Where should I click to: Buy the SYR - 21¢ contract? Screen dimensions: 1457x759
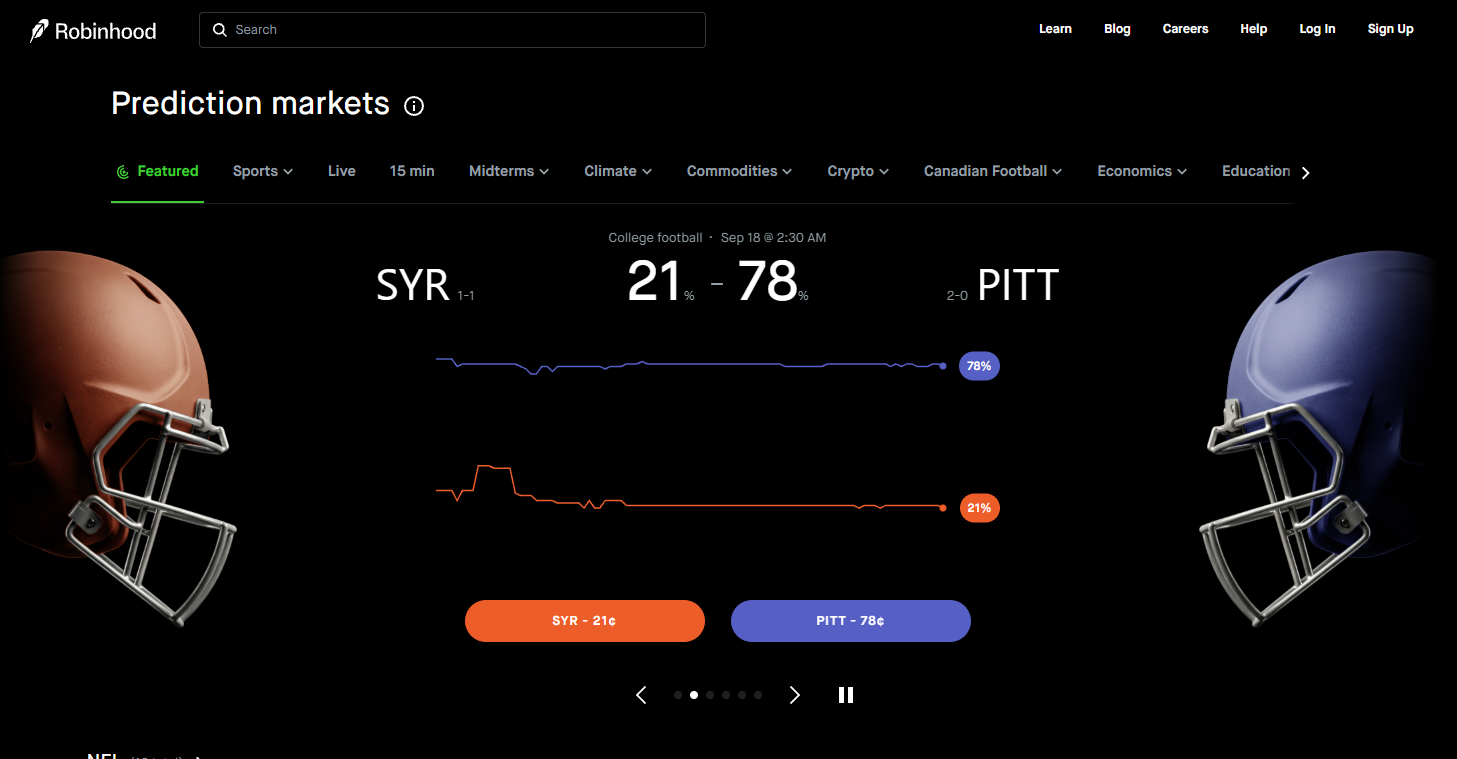[585, 621]
